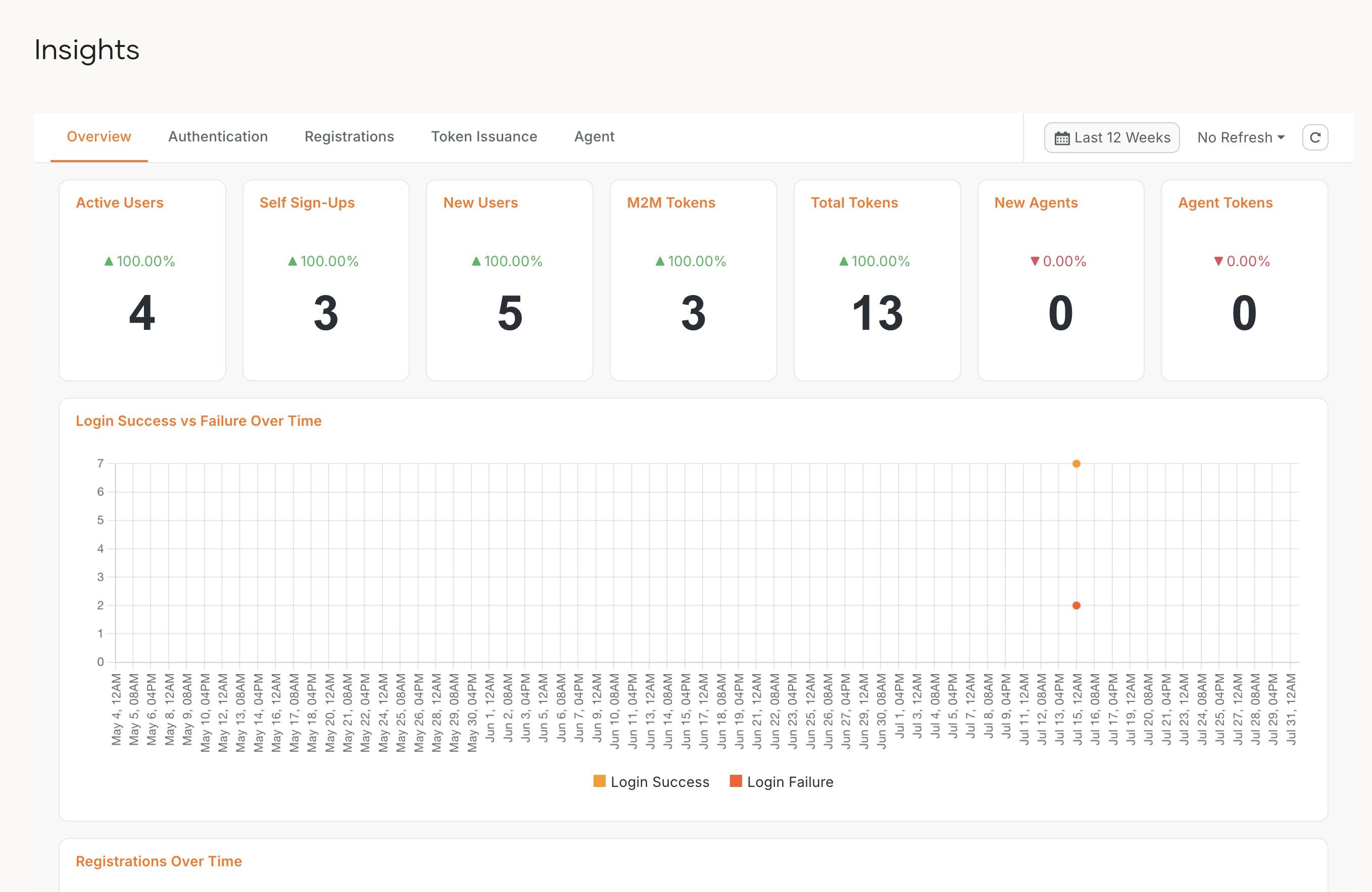
Task: Click the Login Success vs Failure Over Time heading
Action: click(199, 421)
